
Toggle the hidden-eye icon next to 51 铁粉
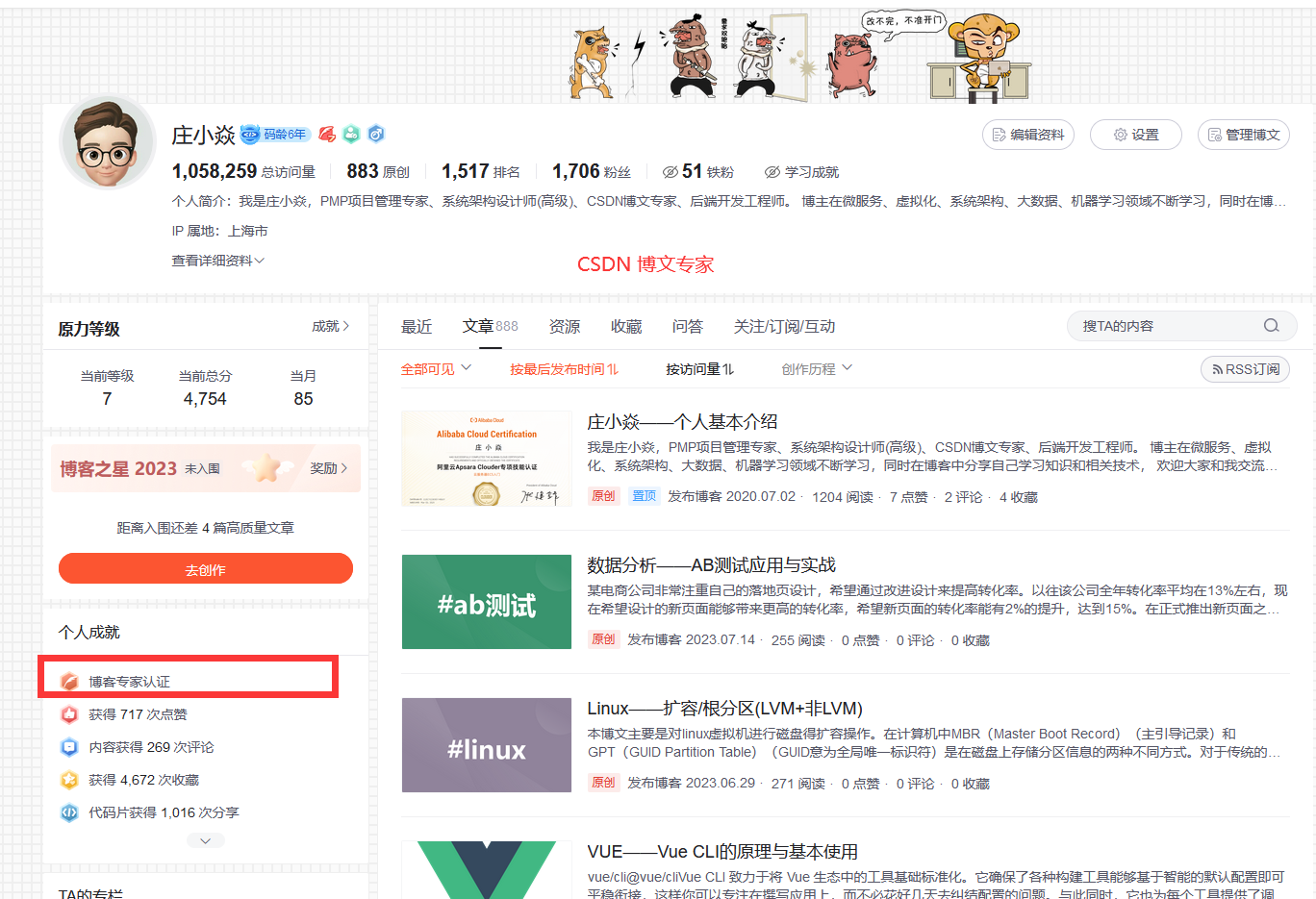[x=671, y=172]
